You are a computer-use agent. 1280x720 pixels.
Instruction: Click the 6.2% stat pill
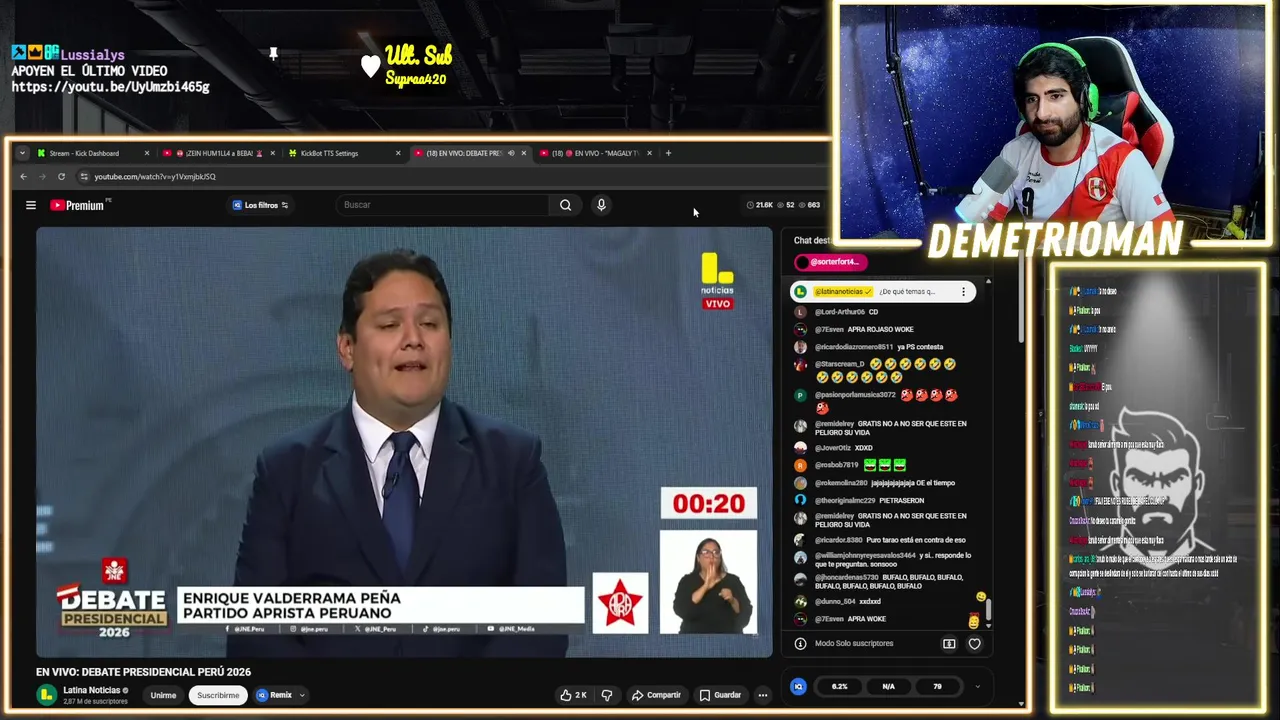tap(839, 686)
